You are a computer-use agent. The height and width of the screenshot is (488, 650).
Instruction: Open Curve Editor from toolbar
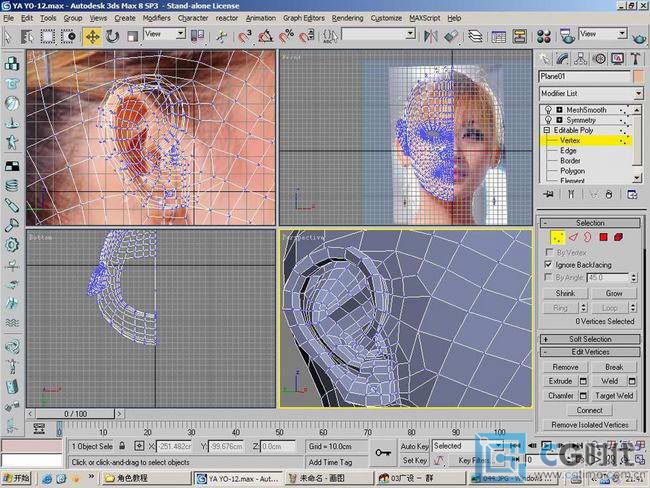[x=498, y=36]
